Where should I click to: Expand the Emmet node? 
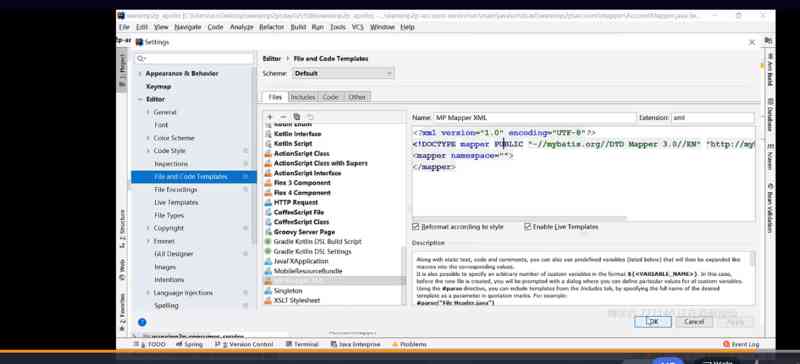click(148, 241)
